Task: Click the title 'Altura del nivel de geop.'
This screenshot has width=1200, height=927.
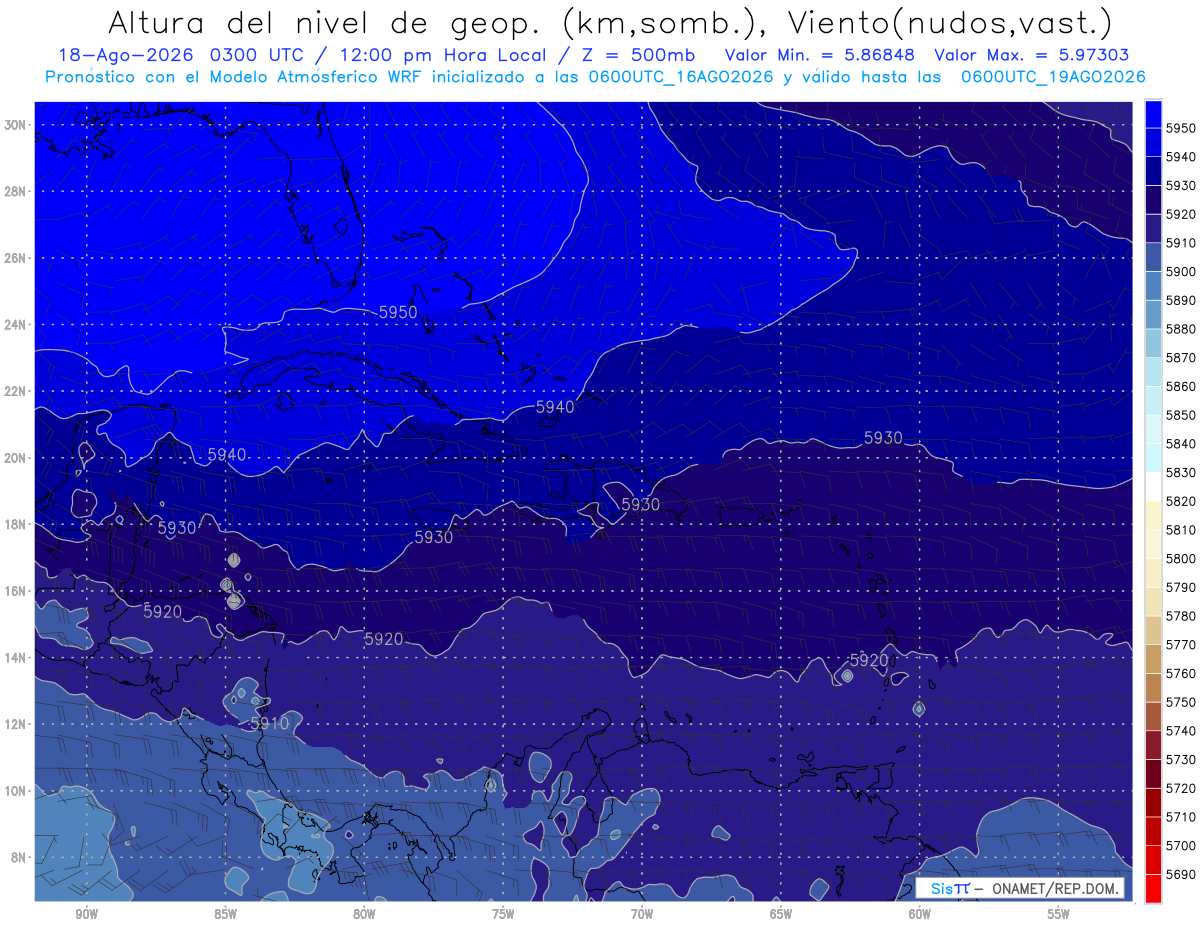Action: tap(324, 23)
